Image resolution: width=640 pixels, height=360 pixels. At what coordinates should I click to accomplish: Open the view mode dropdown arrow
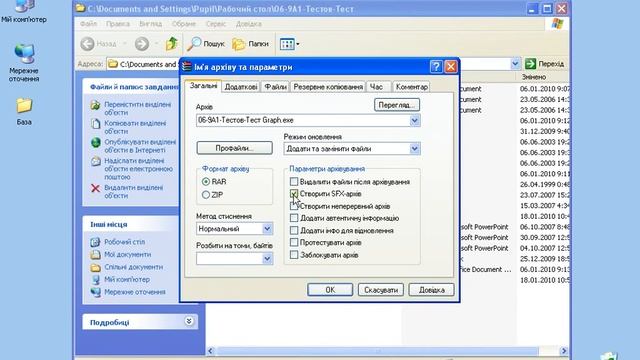pos(298,44)
